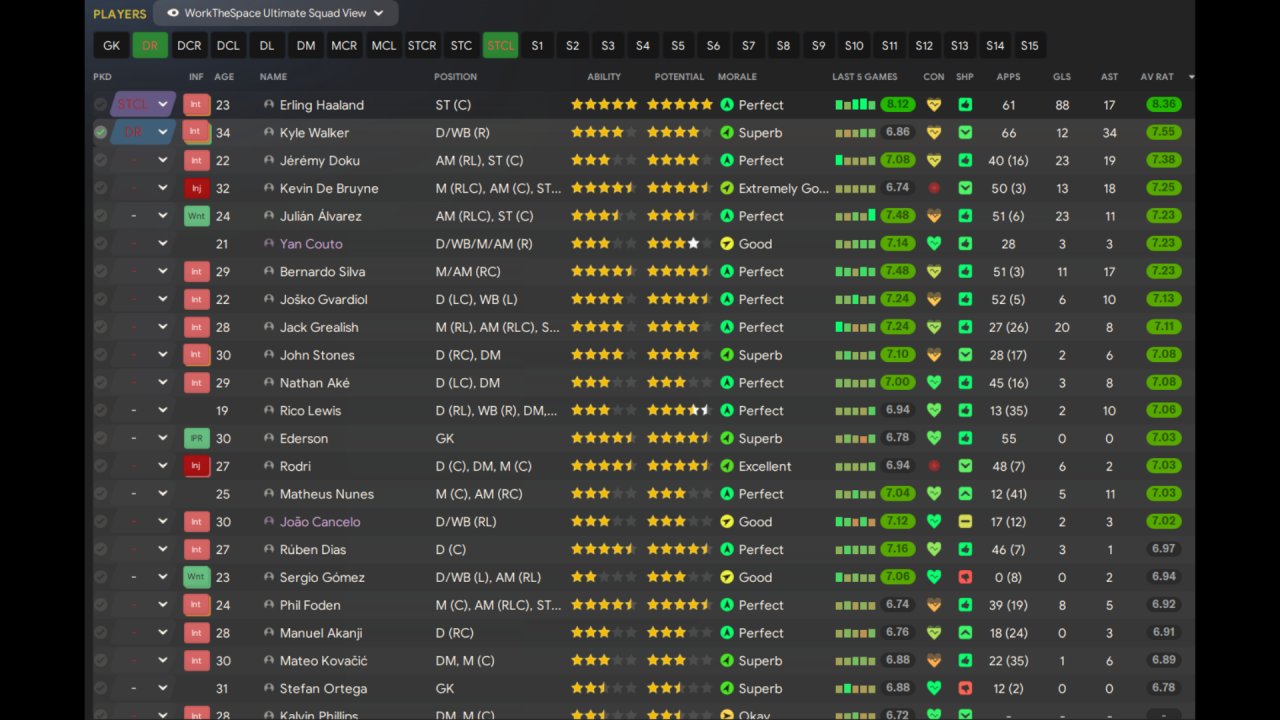1280x720 pixels.
Task: Open João Cancelo's player profile
Action: coord(320,522)
